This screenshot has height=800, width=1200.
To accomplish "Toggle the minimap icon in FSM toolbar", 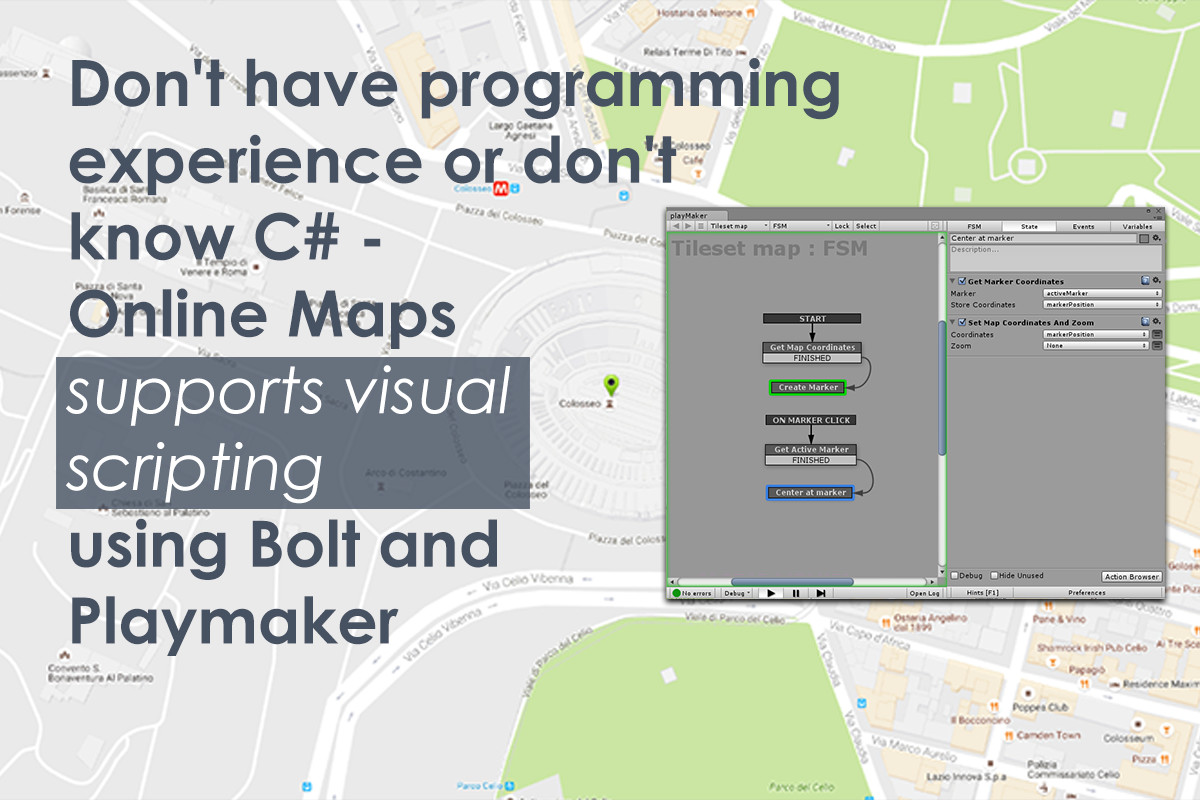I will click(934, 226).
